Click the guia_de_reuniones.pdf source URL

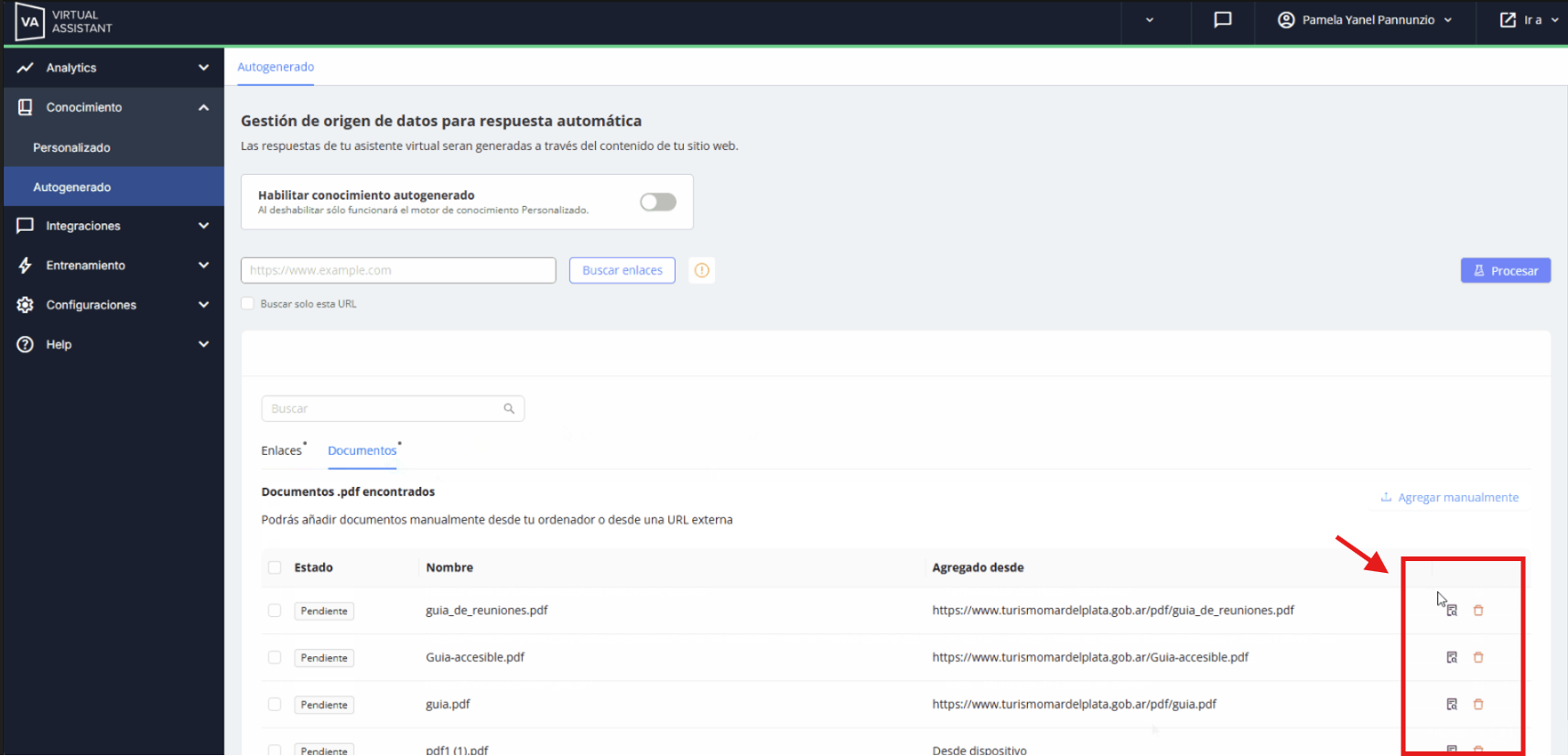[x=1113, y=610]
